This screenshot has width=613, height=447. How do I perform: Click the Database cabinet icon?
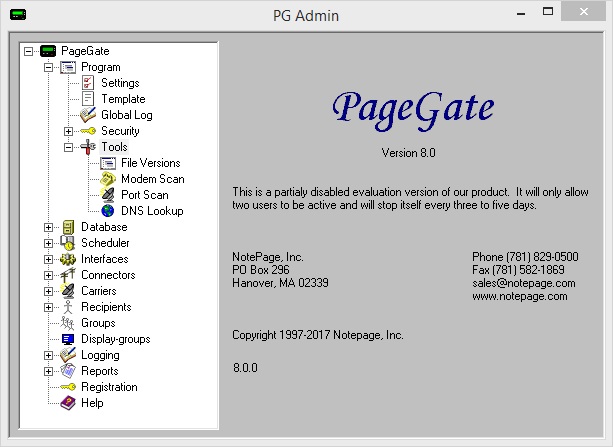68,227
